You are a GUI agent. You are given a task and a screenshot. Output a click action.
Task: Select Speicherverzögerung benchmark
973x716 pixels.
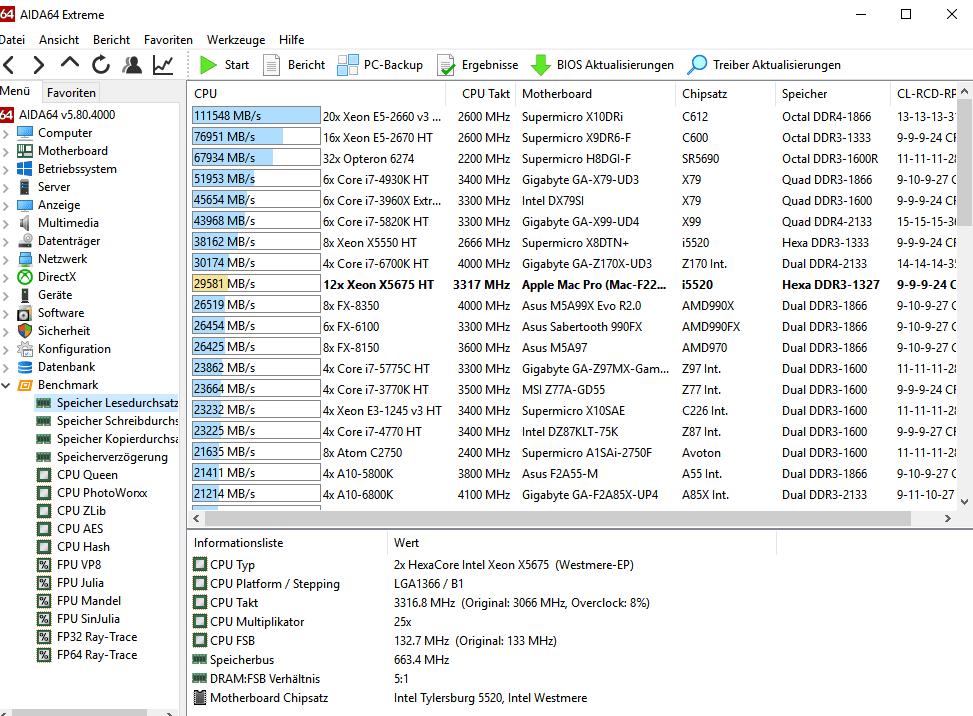[102, 457]
